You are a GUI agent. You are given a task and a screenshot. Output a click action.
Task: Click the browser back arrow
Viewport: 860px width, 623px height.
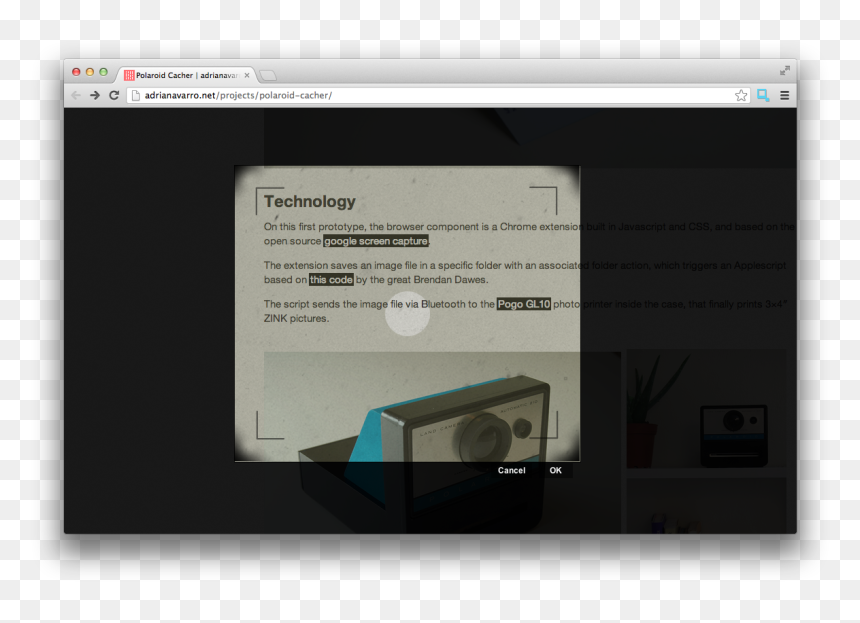click(76, 95)
